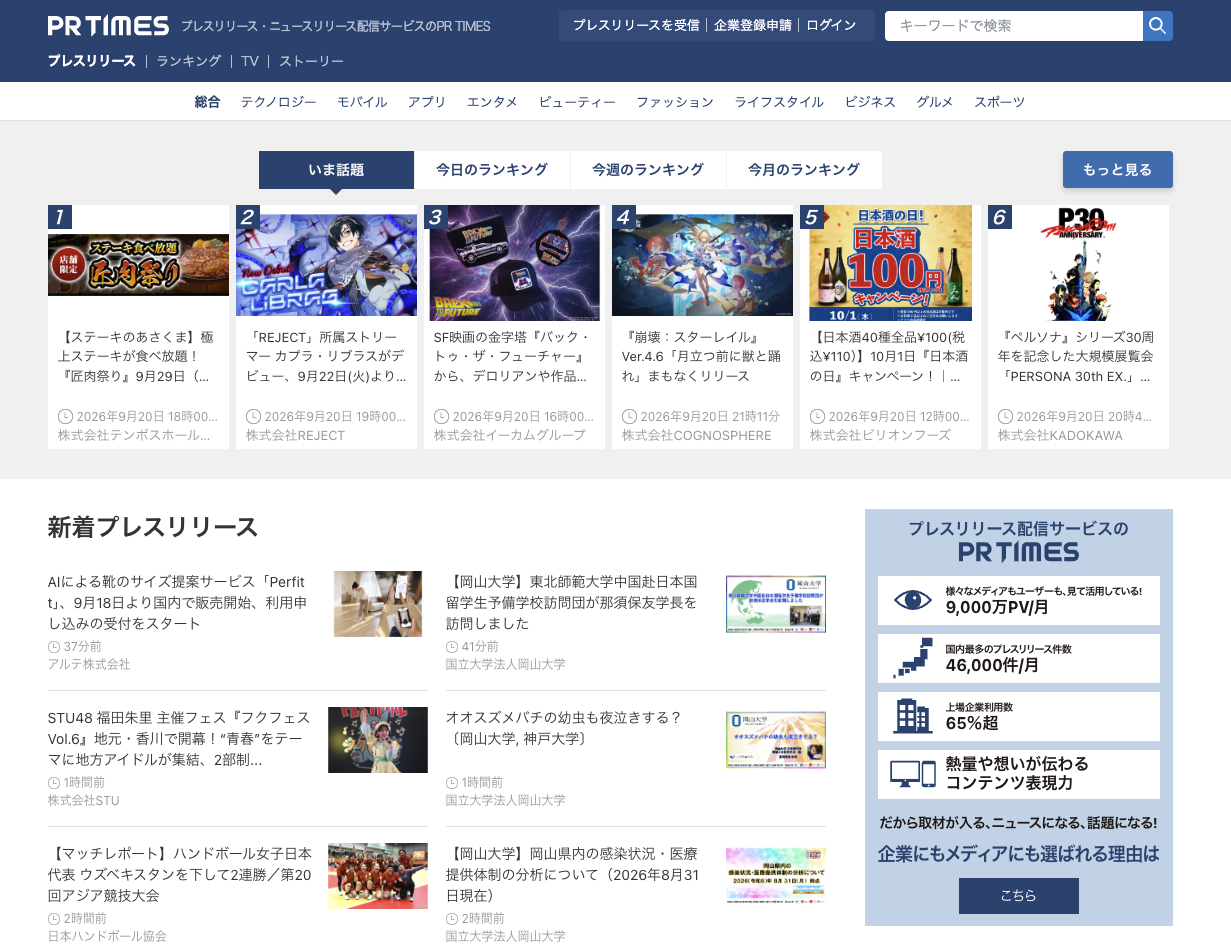Screen dimensions: 1231x951
Task: Open SF映画の金字塔 article title
Action: (514, 357)
